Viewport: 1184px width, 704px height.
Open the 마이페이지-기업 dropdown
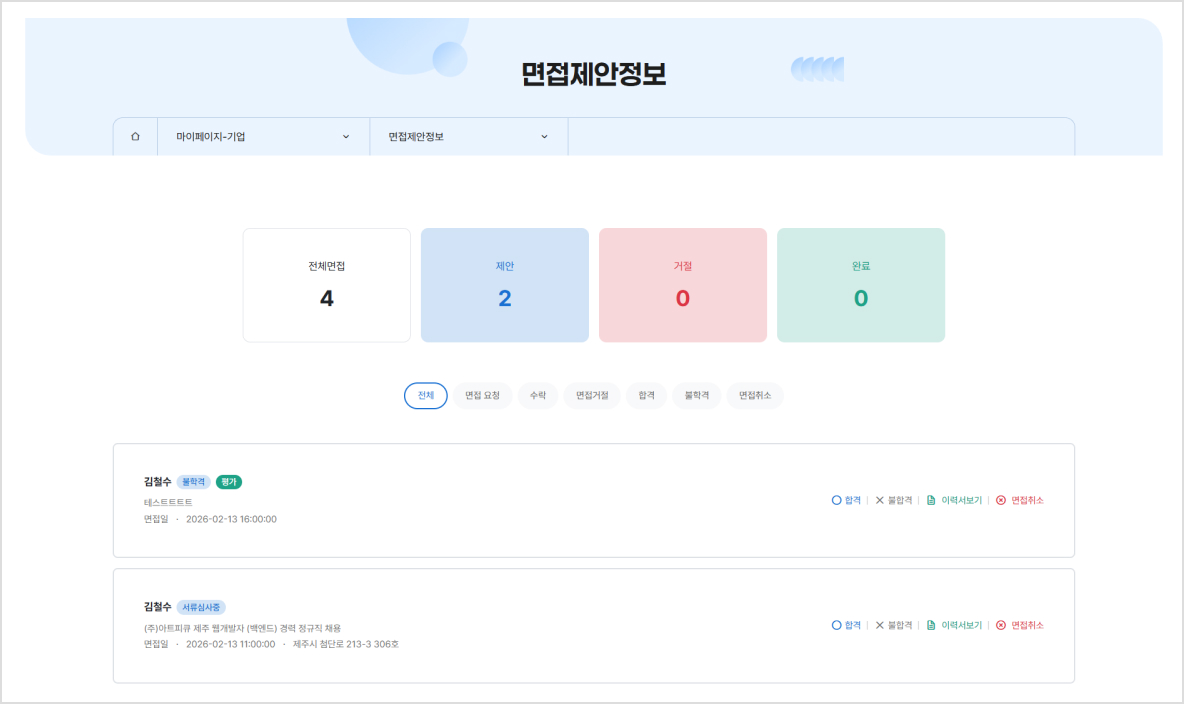[263, 136]
